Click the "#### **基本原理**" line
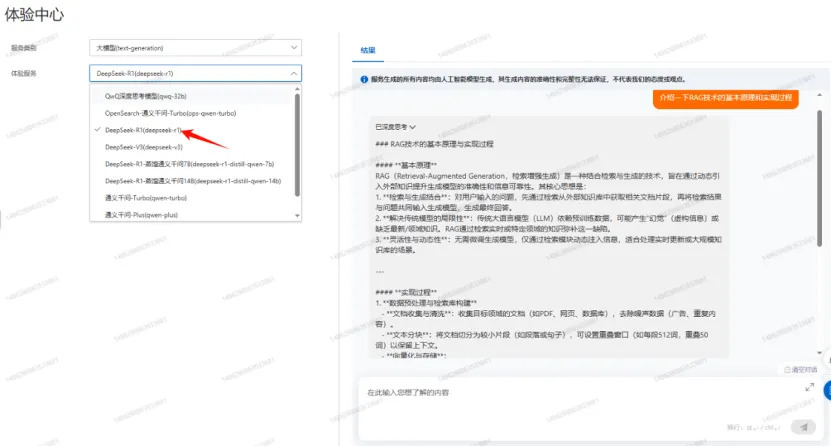 [x=406, y=165]
